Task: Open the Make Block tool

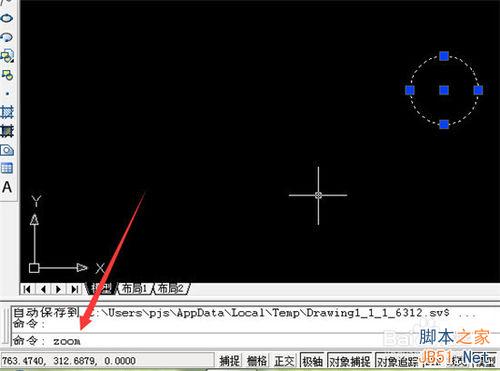Action: click(7, 75)
